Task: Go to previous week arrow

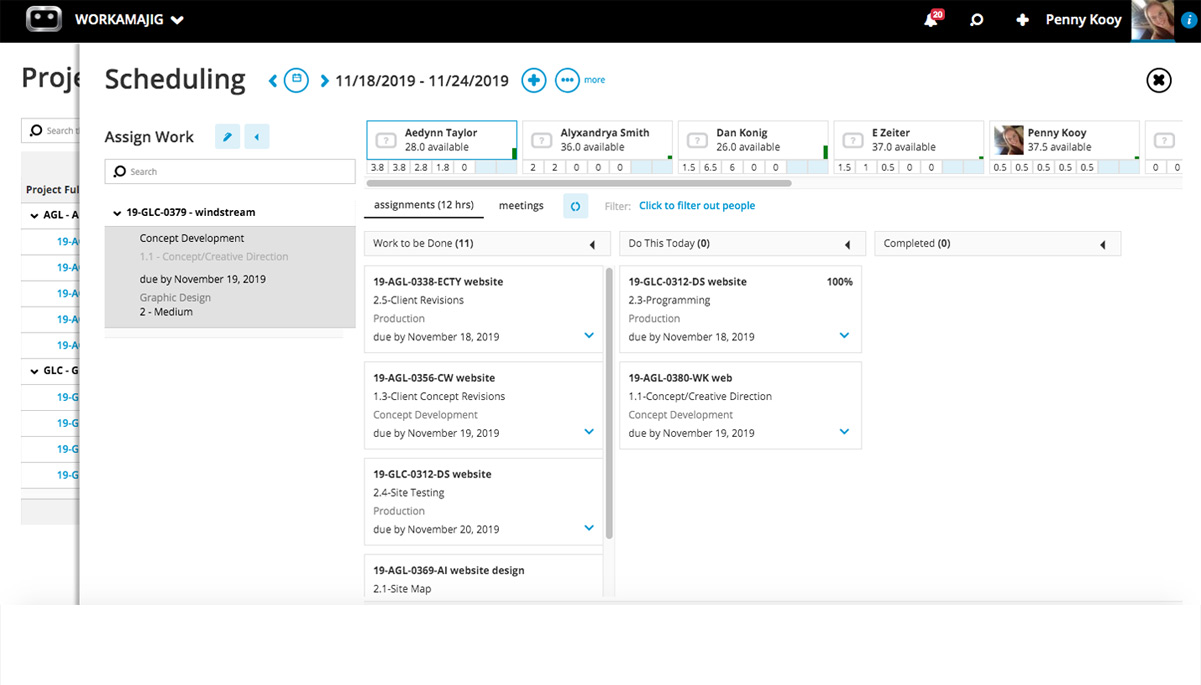Action: 273,81
